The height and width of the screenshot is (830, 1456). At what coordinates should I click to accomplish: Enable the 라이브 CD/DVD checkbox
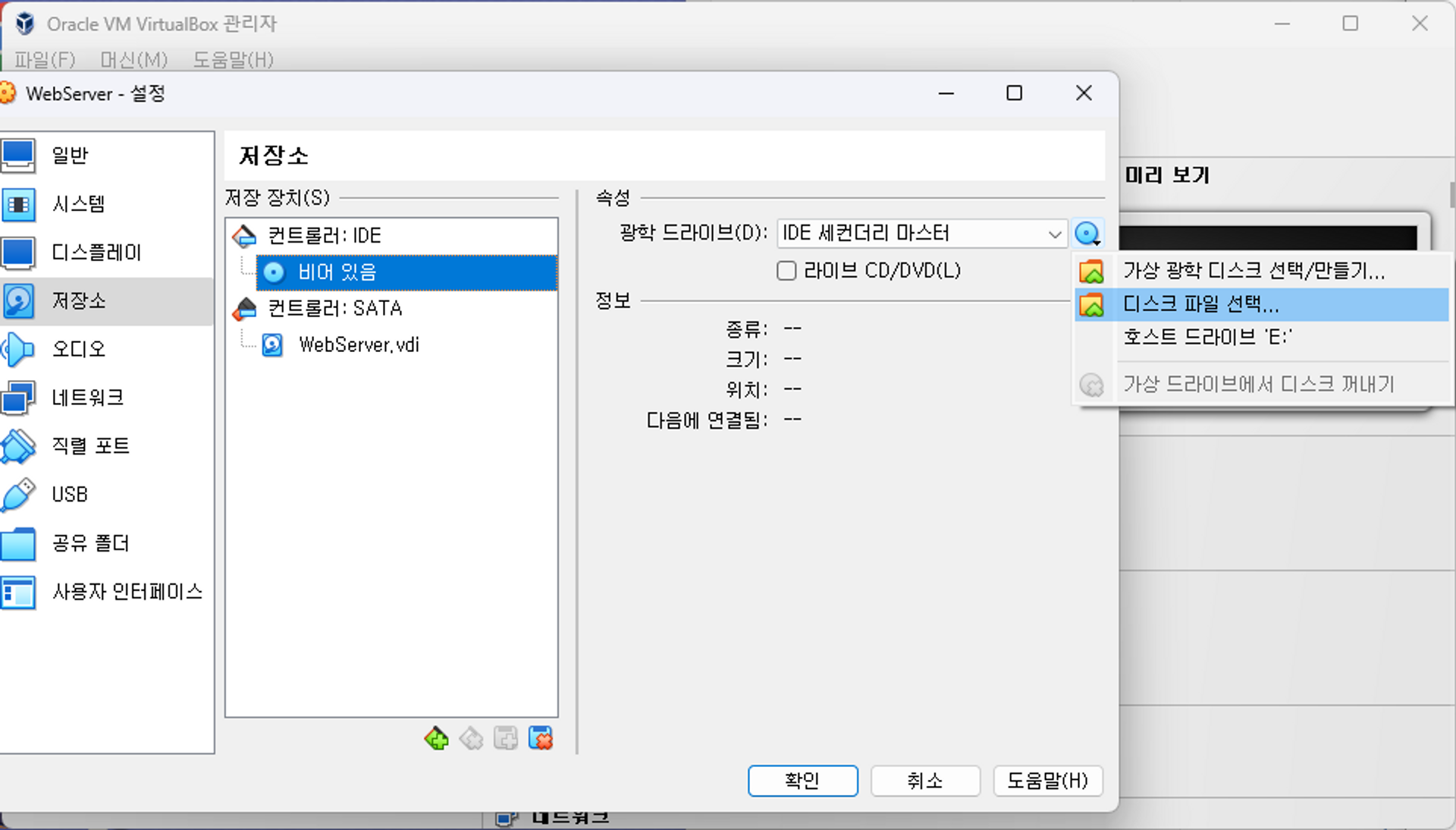(786, 271)
